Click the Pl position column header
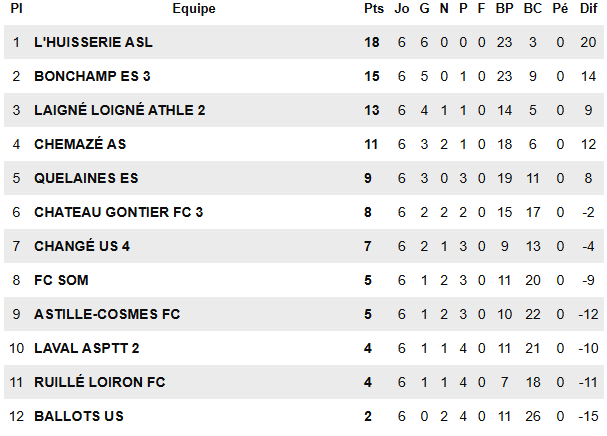Image resolution: width=607 pixels, height=436 pixels. (16, 9)
